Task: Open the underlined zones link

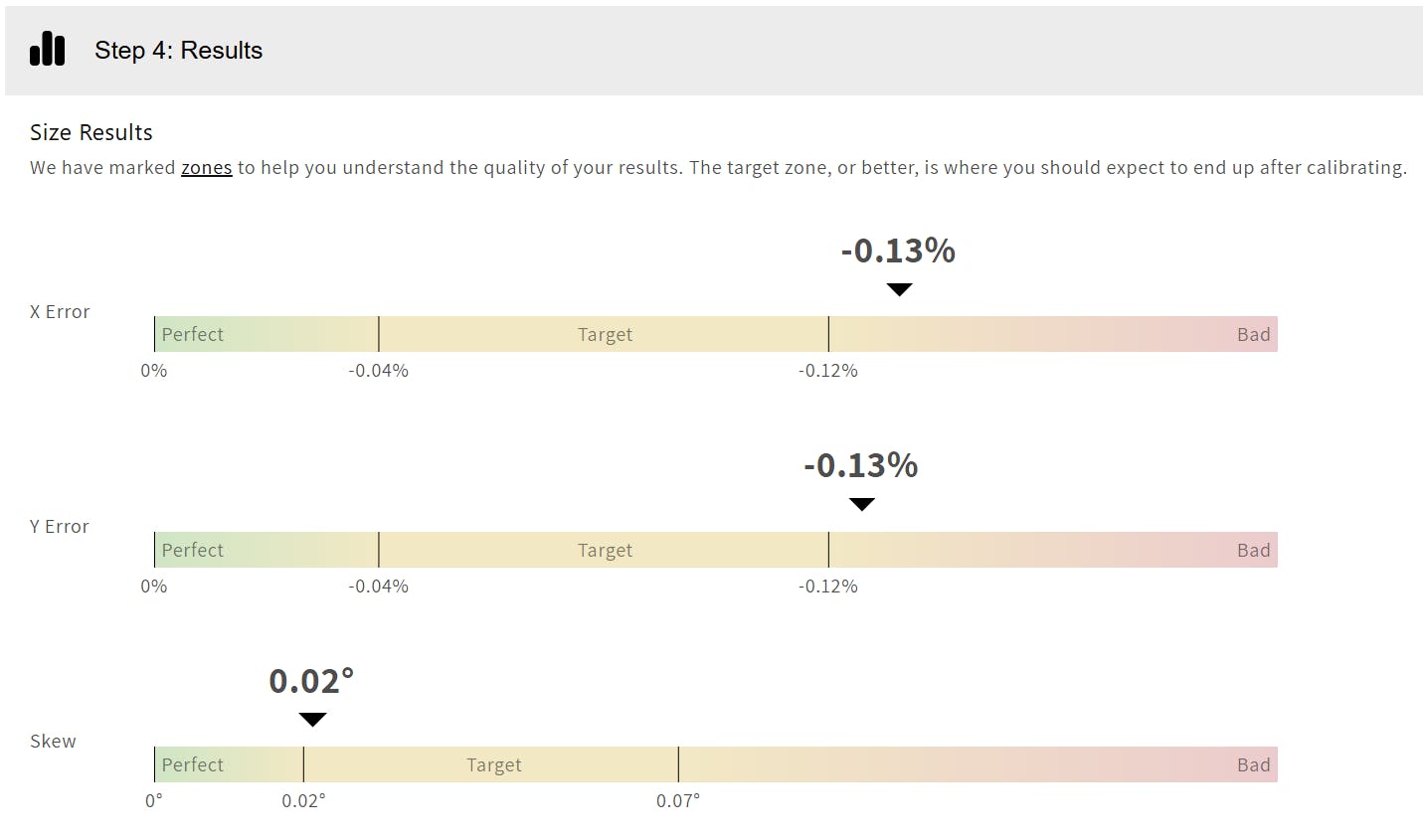Action: pyautogui.click(x=206, y=168)
